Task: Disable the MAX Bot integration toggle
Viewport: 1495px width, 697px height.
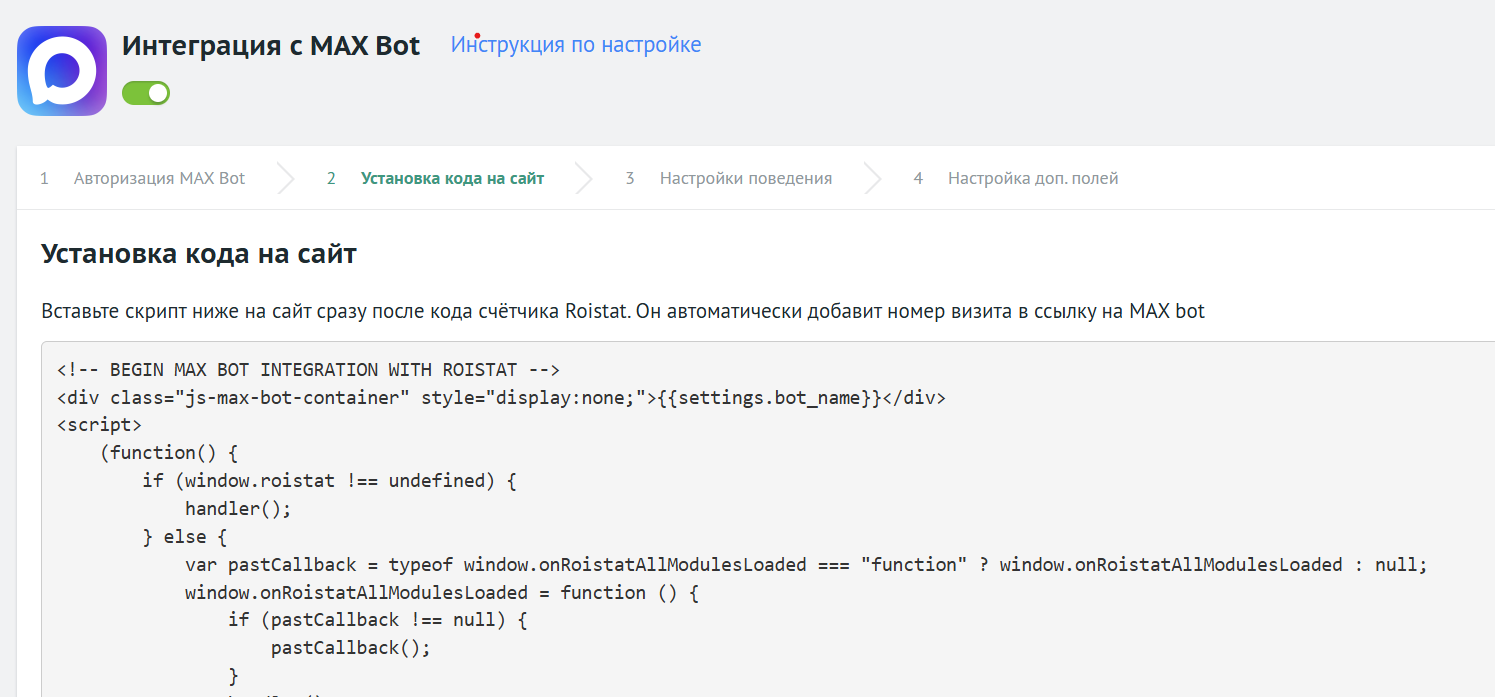Action: [x=146, y=93]
